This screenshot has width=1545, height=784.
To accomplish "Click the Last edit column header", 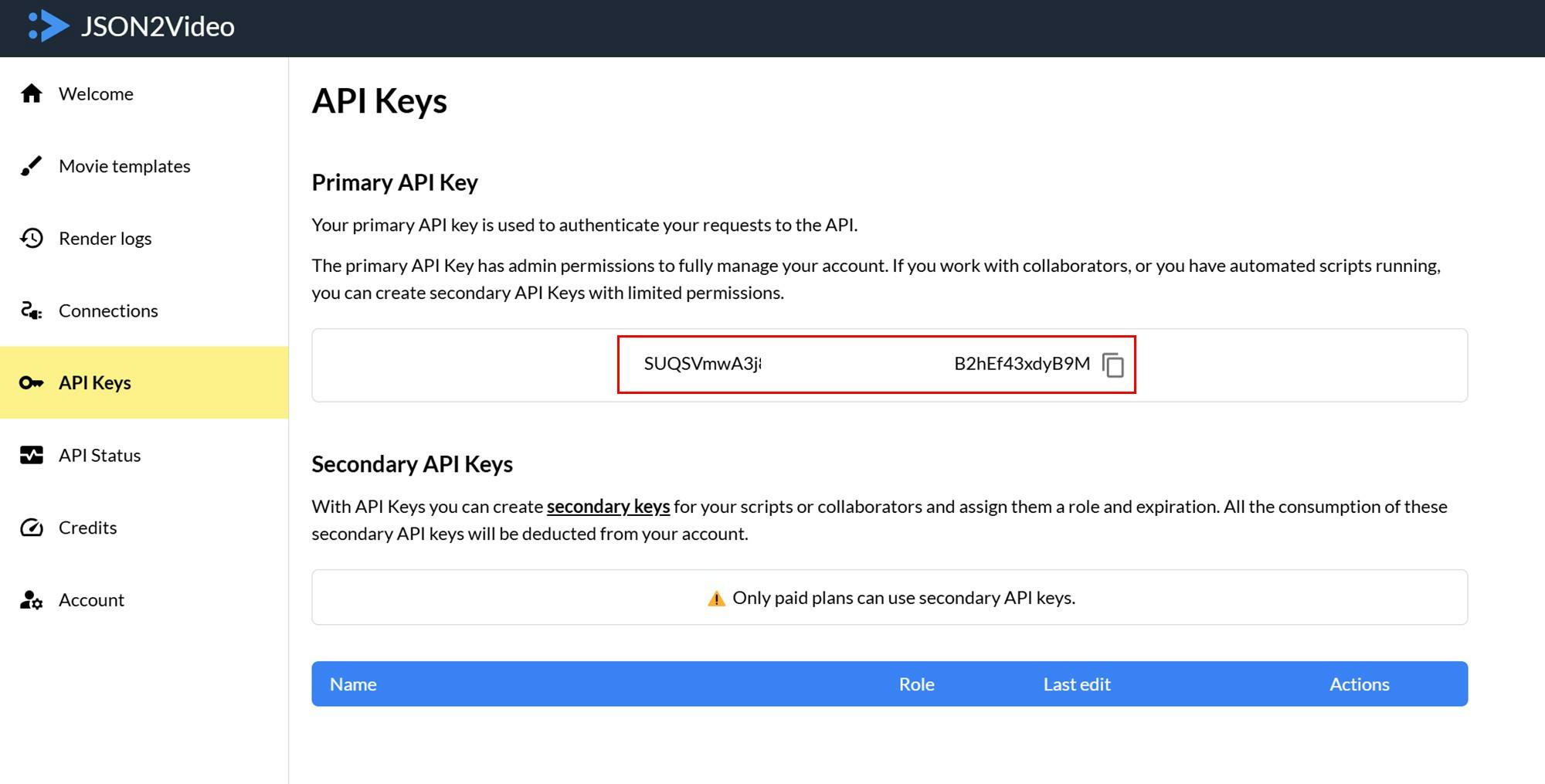I will tap(1076, 684).
